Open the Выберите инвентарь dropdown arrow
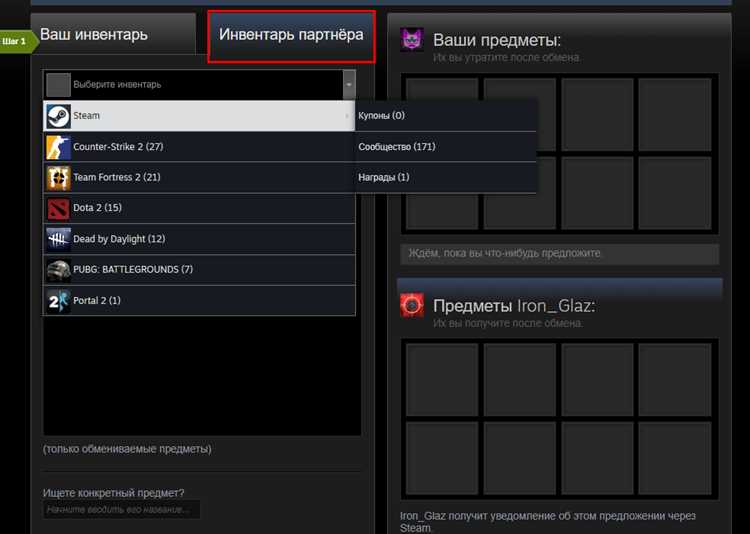This screenshot has height=534, width=750. click(349, 84)
